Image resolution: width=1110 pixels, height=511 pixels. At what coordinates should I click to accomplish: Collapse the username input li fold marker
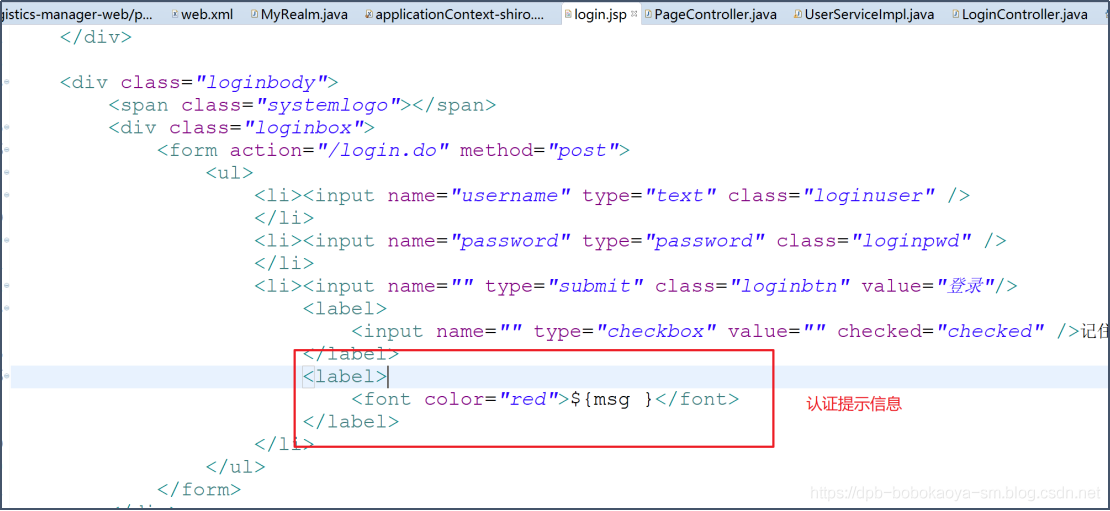6,196
